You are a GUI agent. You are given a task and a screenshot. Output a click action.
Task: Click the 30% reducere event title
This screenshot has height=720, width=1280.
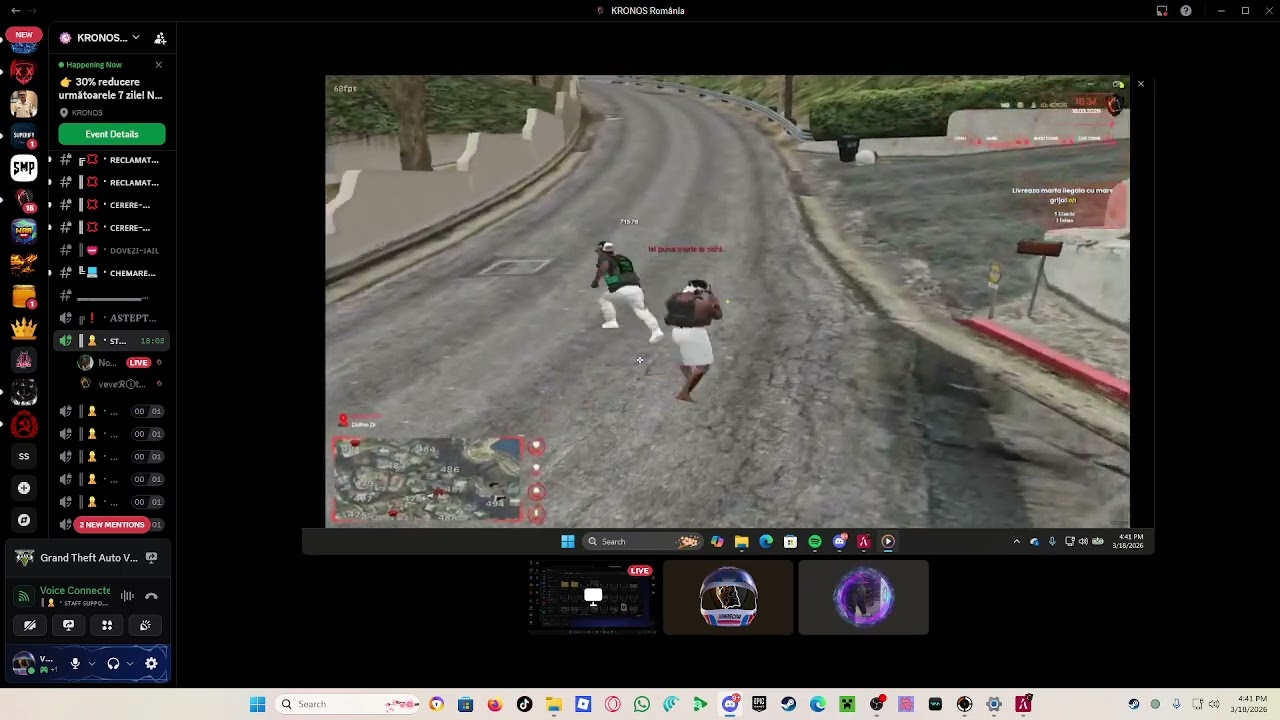click(110, 88)
